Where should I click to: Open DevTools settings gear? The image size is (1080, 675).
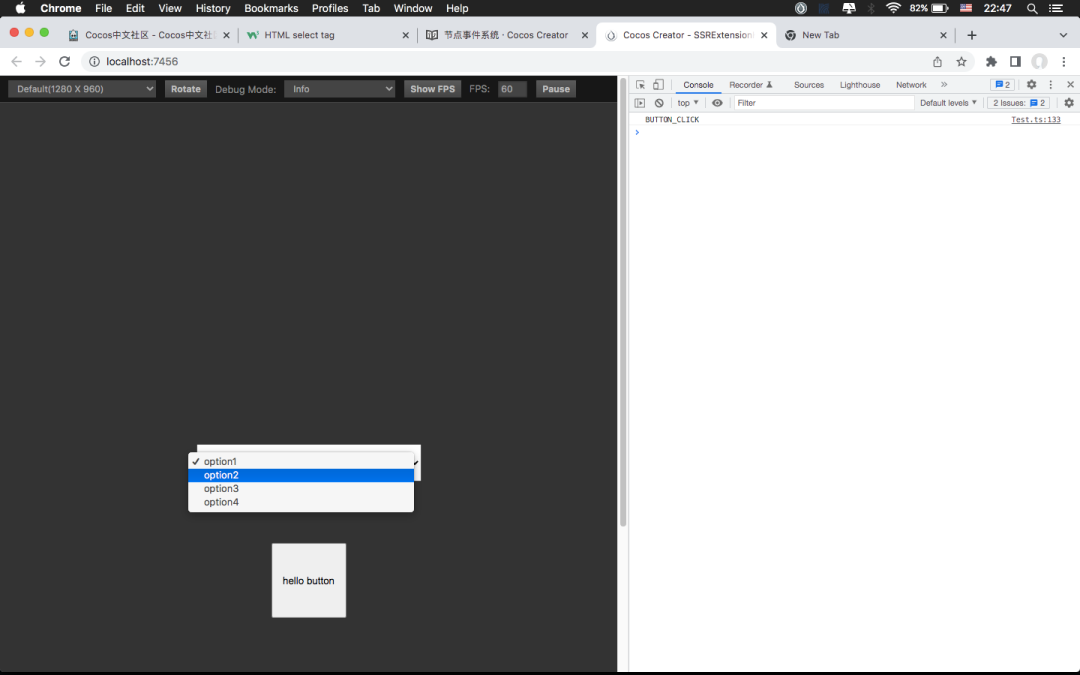click(1031, 84)
